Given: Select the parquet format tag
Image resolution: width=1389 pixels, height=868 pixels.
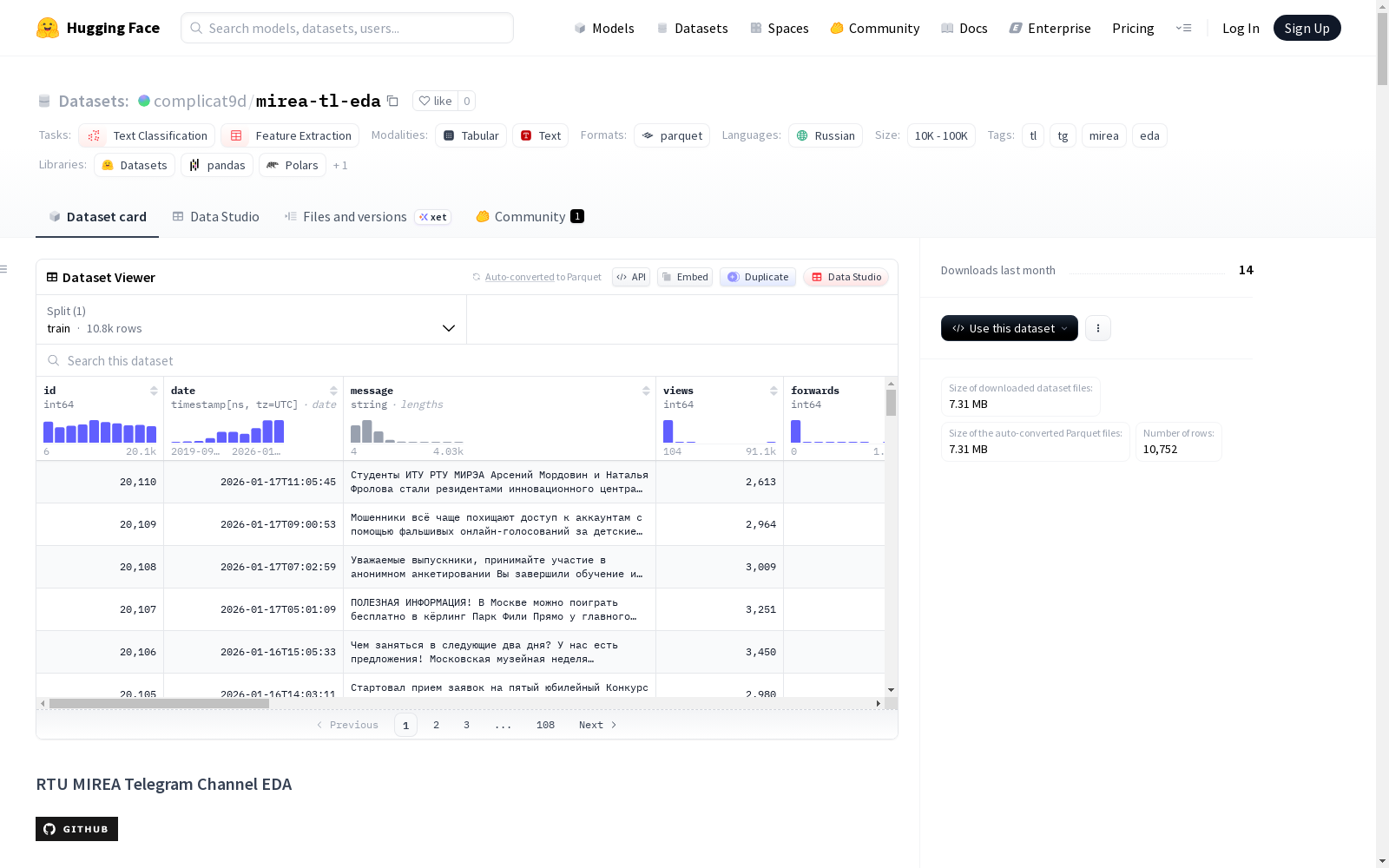Looking at the screenshot, I should 672,135.
